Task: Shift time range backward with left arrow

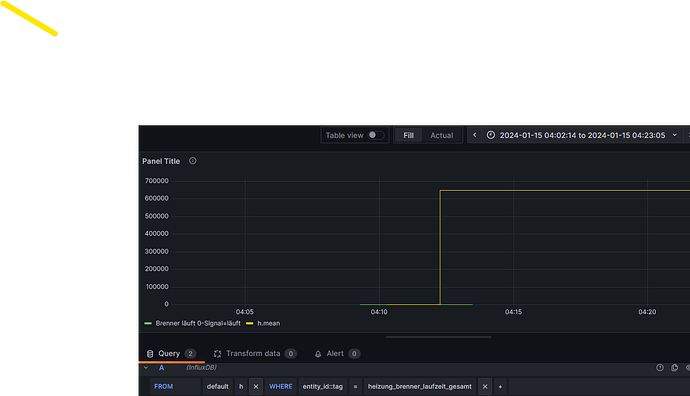Action: (x=474, y=135)
